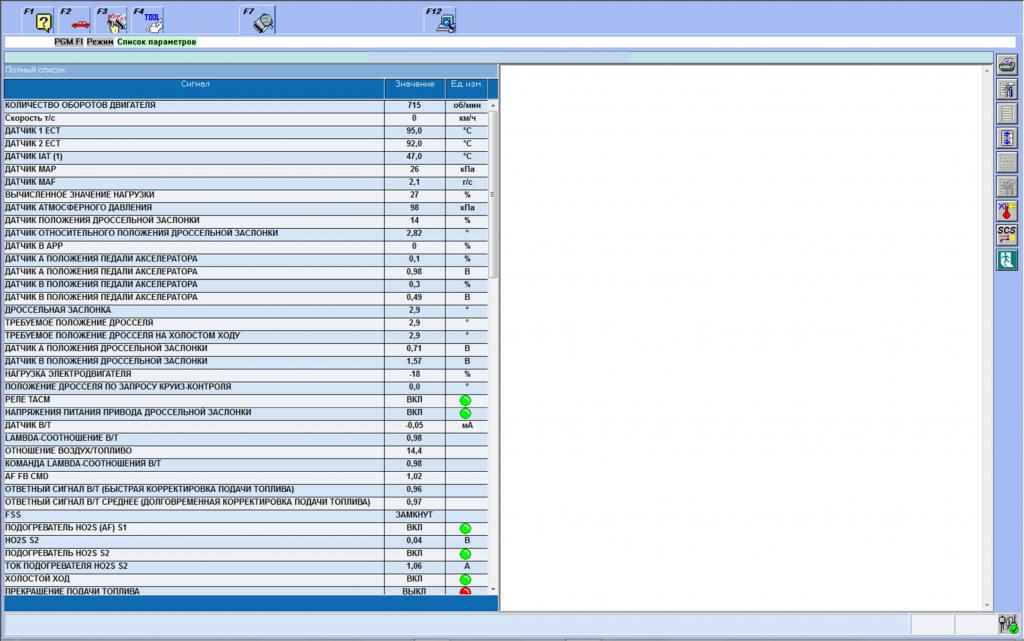The width and height of the screenshot is (1024, 641).
Task: Click green indicator for ХОЛОСТОЙ ХОД
Action: click(465, 579)
